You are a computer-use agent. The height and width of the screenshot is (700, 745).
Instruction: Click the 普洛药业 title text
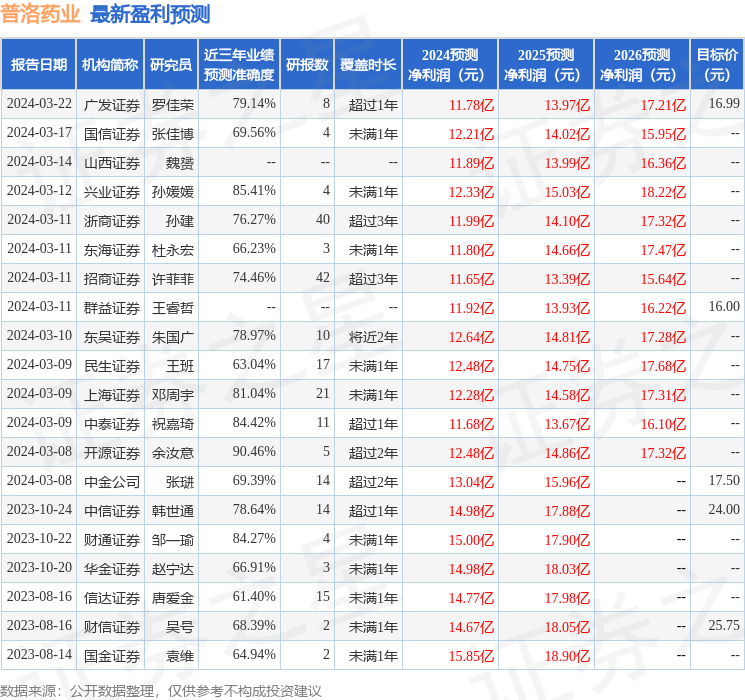41,14
